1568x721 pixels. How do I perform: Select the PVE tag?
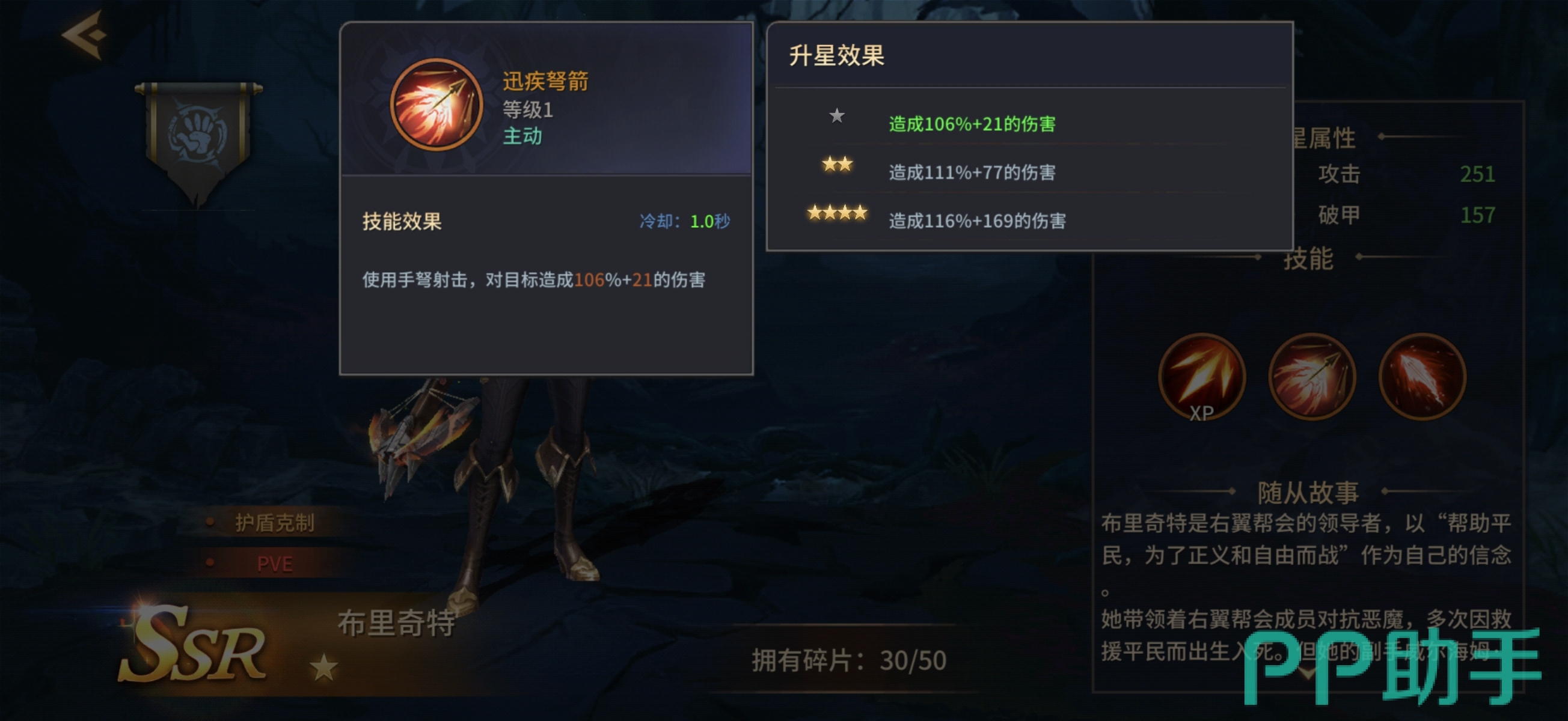click(x=275, y=564)
